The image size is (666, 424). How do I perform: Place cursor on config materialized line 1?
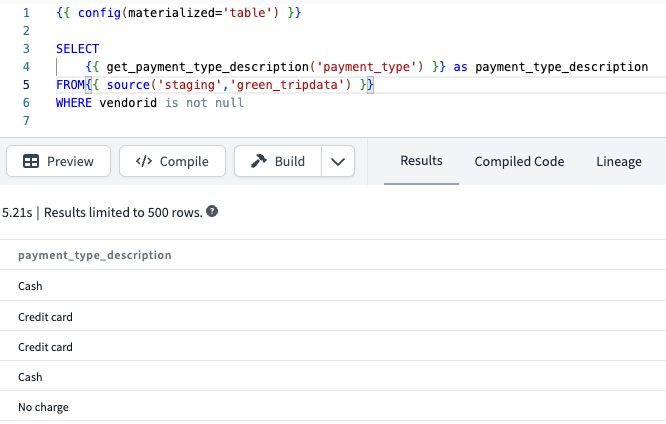[x=178, y=13]
